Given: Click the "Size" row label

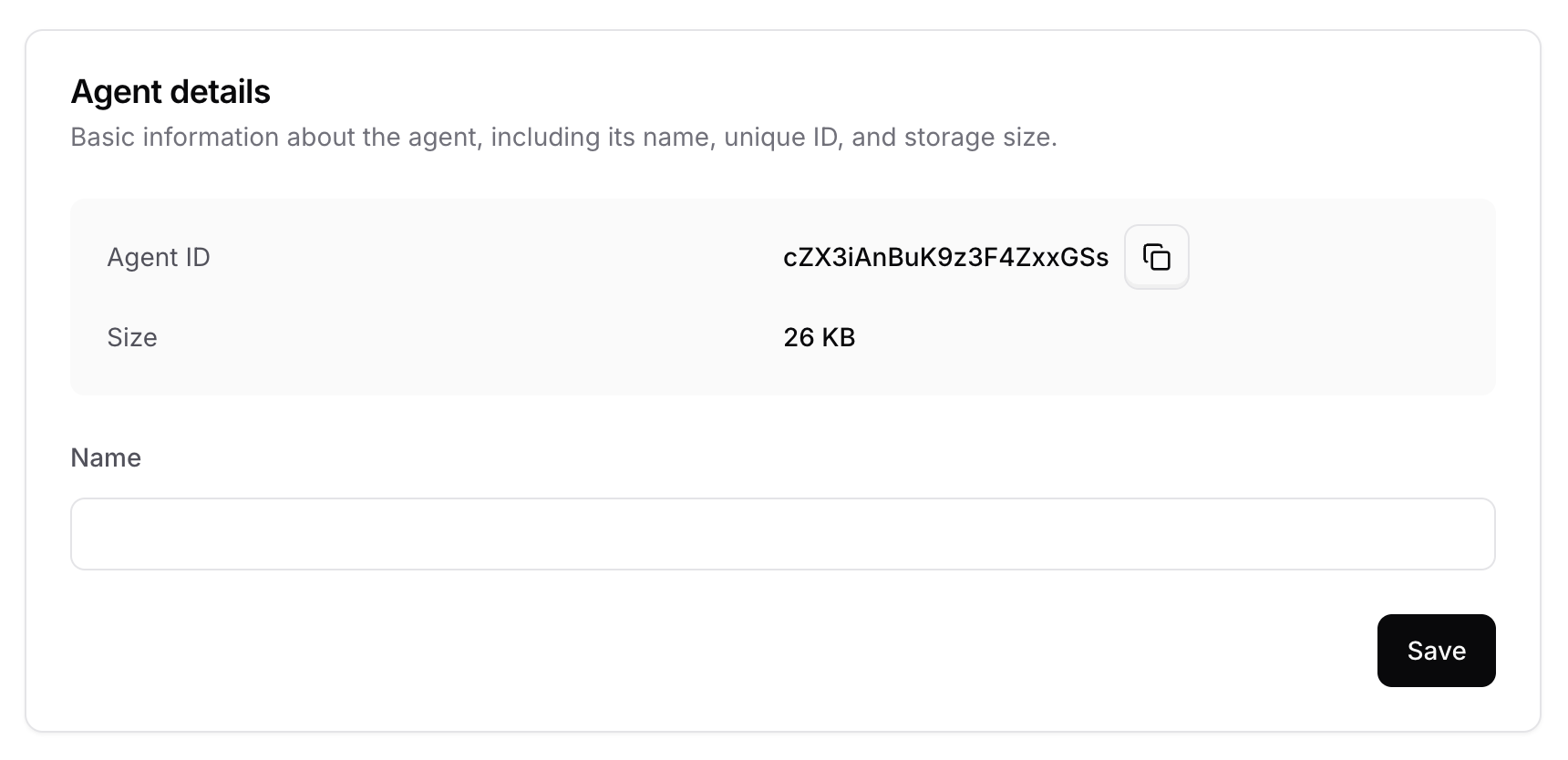Looking at the screenshot, I should [132, 338].
